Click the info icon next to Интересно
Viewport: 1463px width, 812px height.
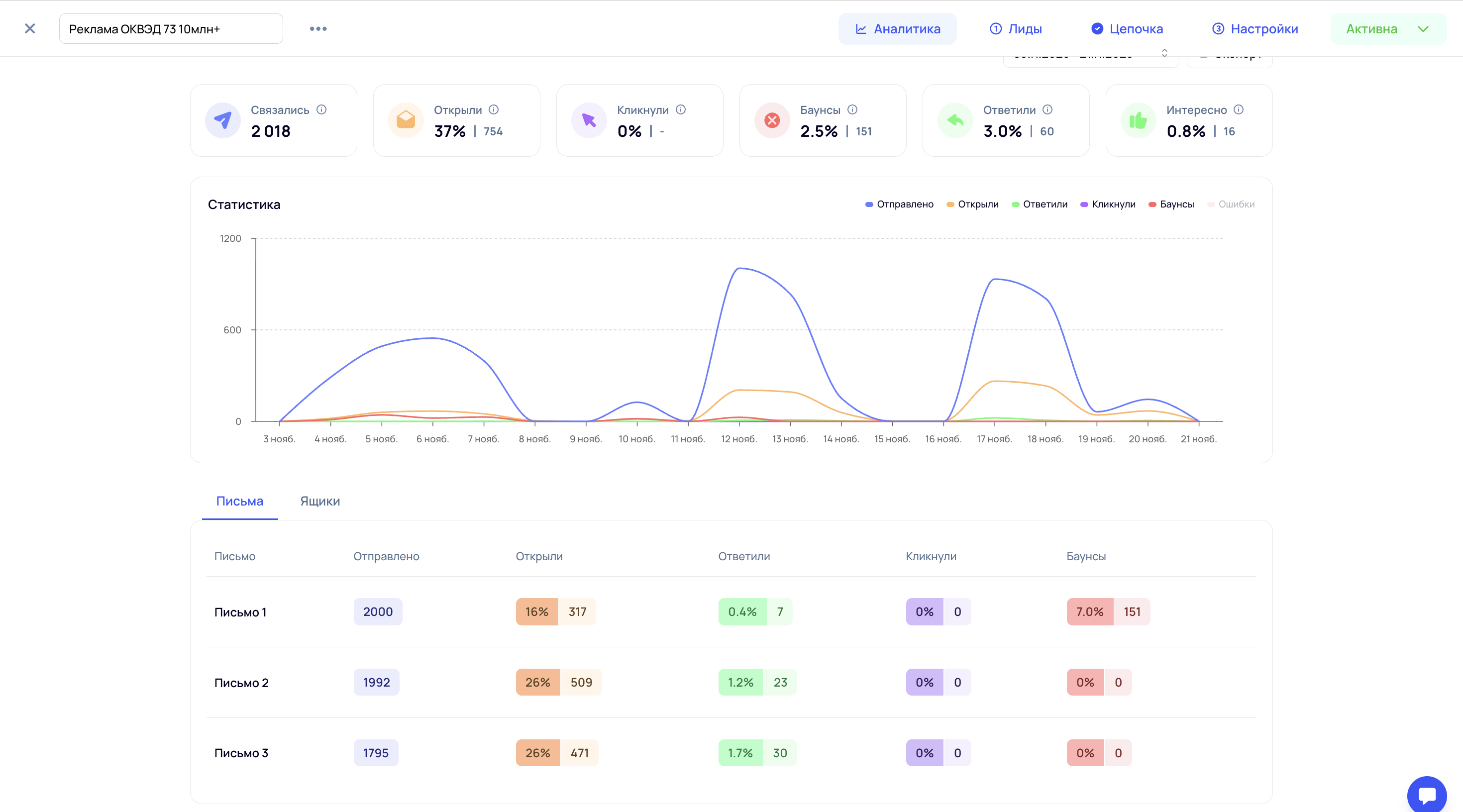[x=1239, y=109]
